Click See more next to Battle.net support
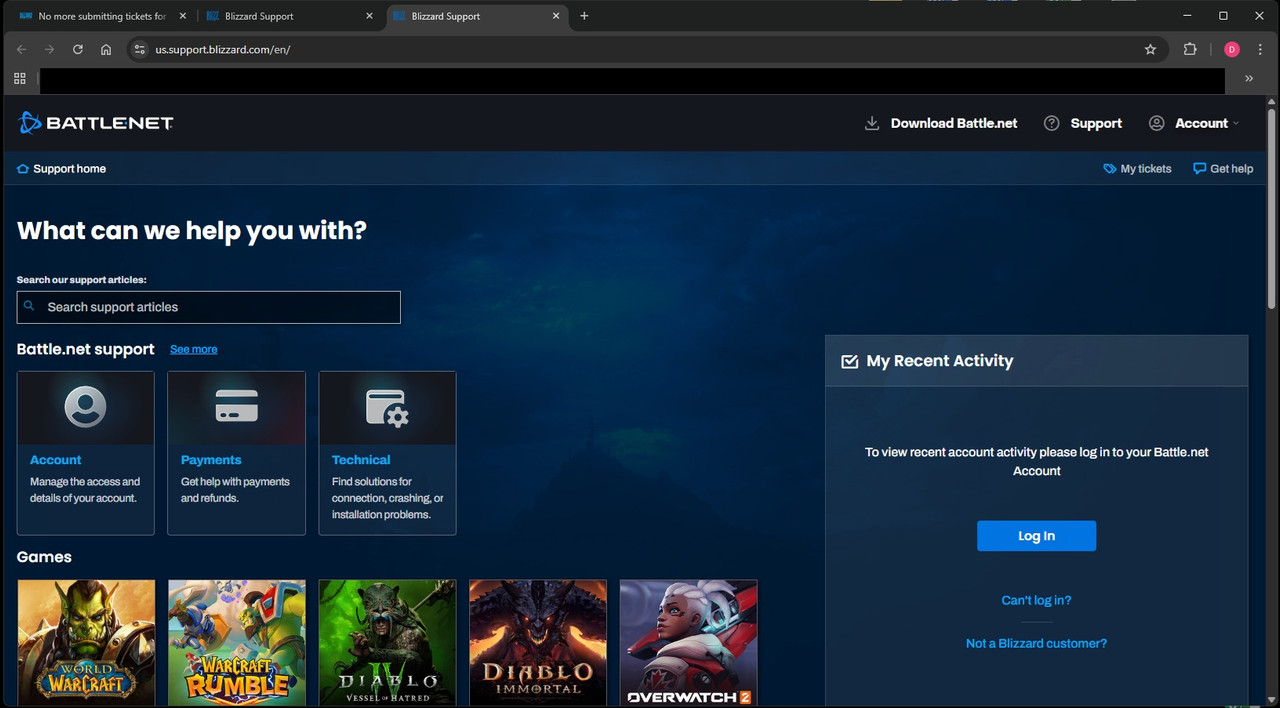This screenshot has height=708, width=1280. (x=193, y=349)
